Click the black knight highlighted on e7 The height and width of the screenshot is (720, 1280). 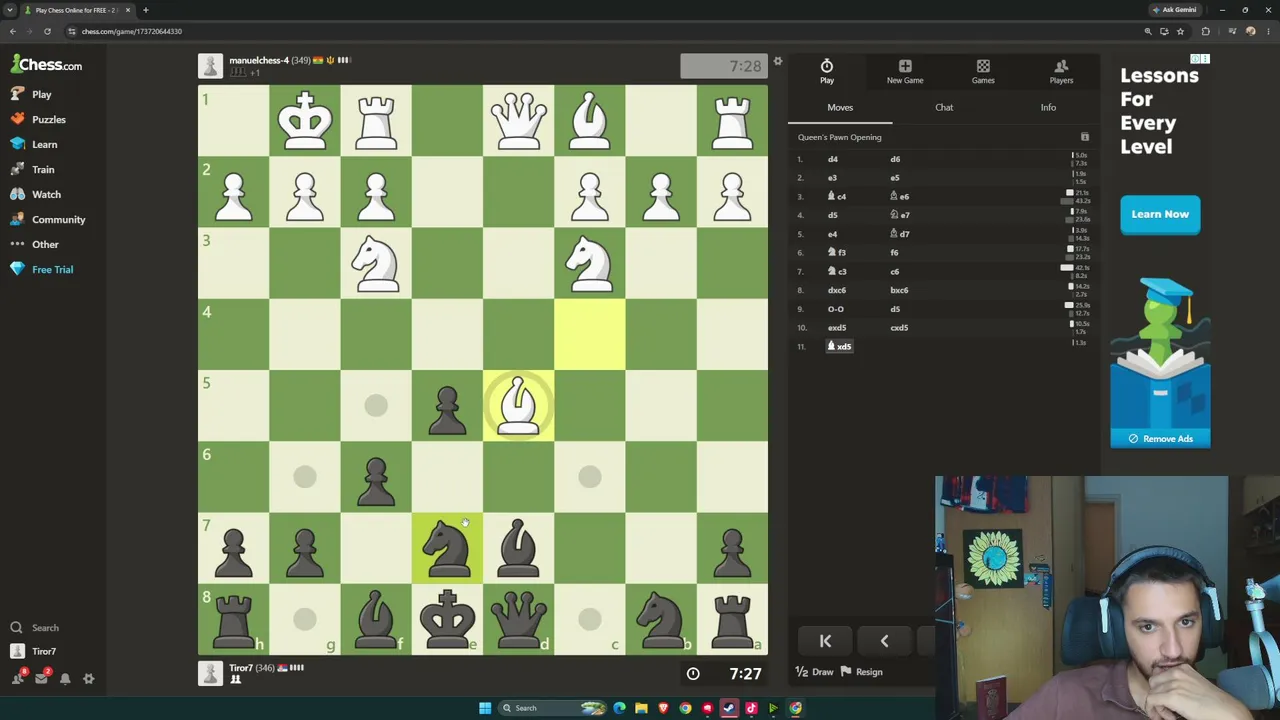pyautogui.click(x=447, y=548)
